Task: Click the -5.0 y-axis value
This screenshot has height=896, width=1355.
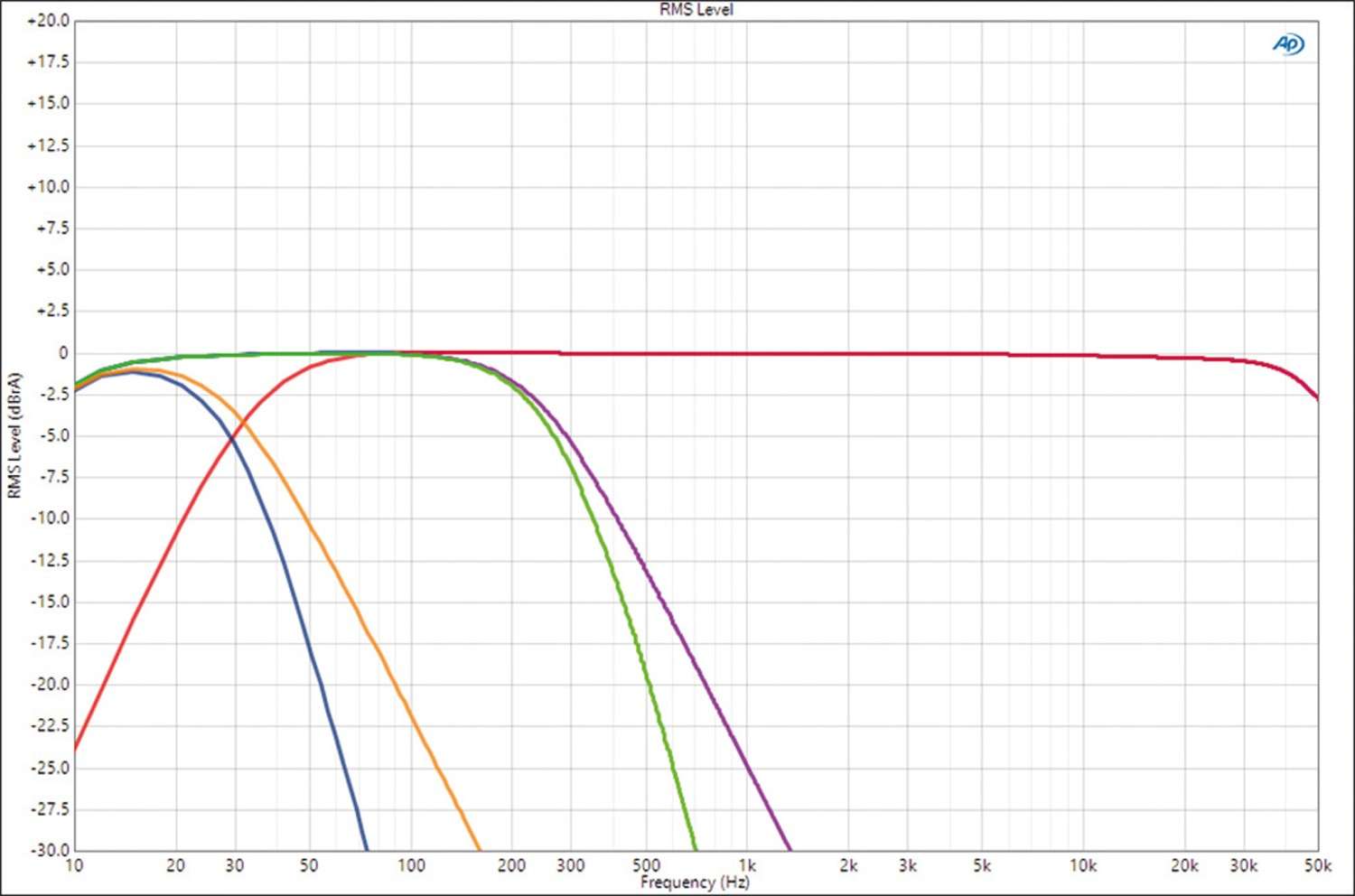Action: 52,435
